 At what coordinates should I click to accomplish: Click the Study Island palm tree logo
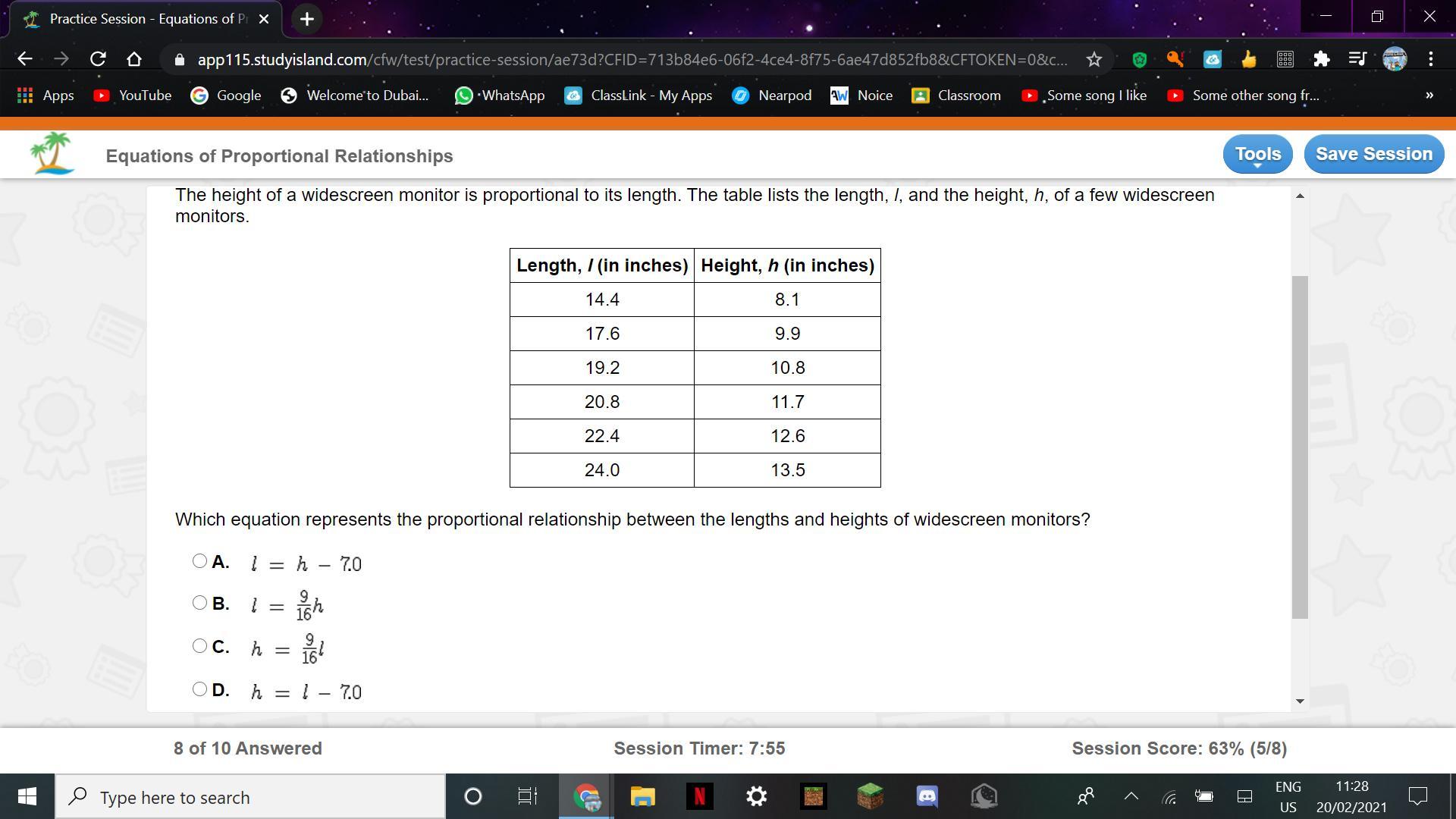[52, 153]
